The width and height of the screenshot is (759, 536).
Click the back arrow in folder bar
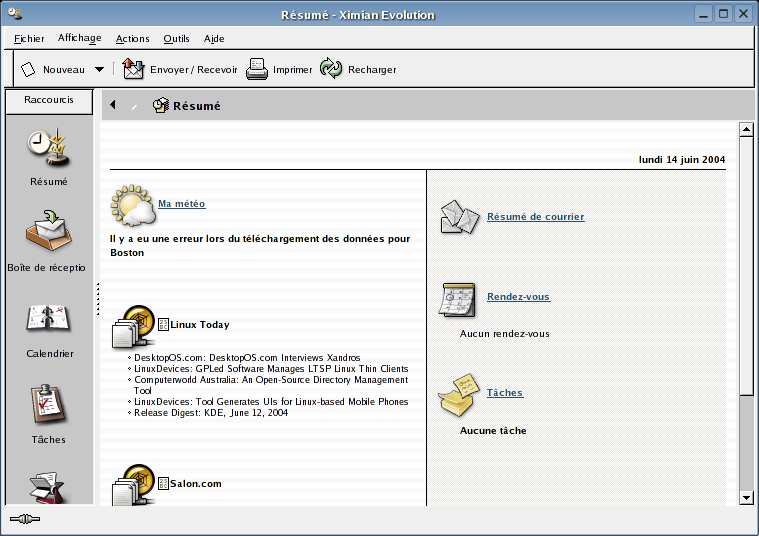pyautogui.click(x=113, y=105)
